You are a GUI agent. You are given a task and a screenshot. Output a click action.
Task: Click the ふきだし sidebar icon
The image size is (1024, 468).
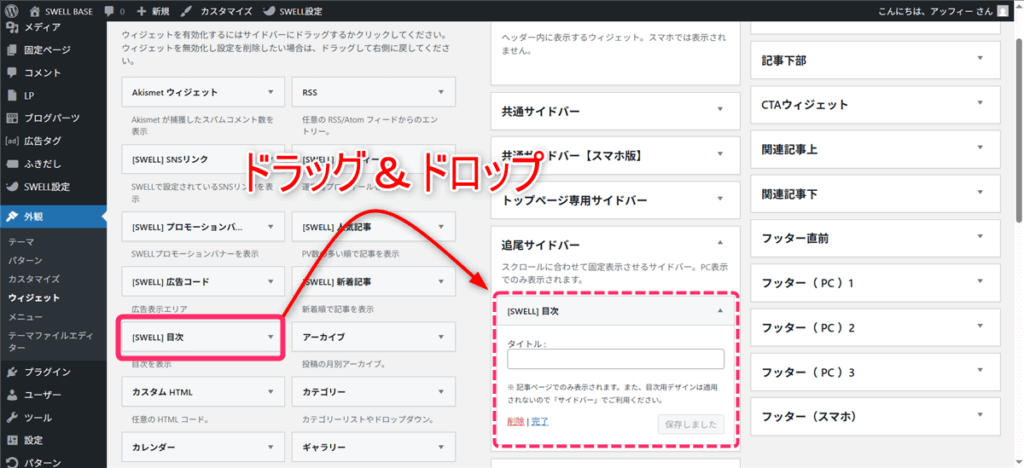(x=12, y=164)
